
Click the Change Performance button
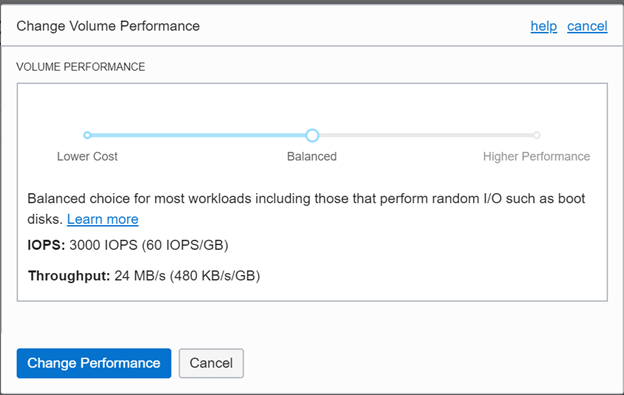coord(94,363)
